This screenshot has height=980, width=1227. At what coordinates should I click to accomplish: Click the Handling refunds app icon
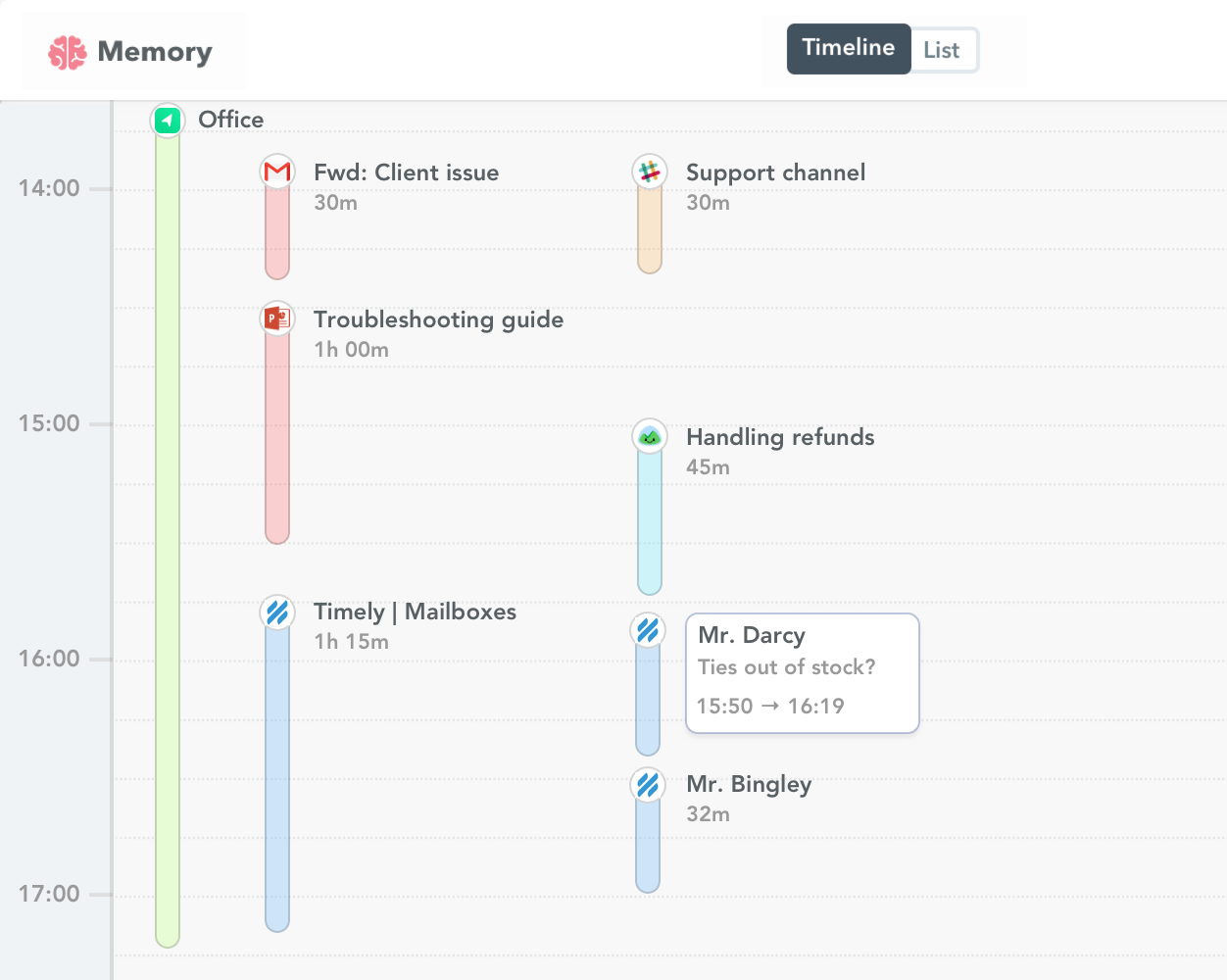pyautogui.click(x=649, y=435)
